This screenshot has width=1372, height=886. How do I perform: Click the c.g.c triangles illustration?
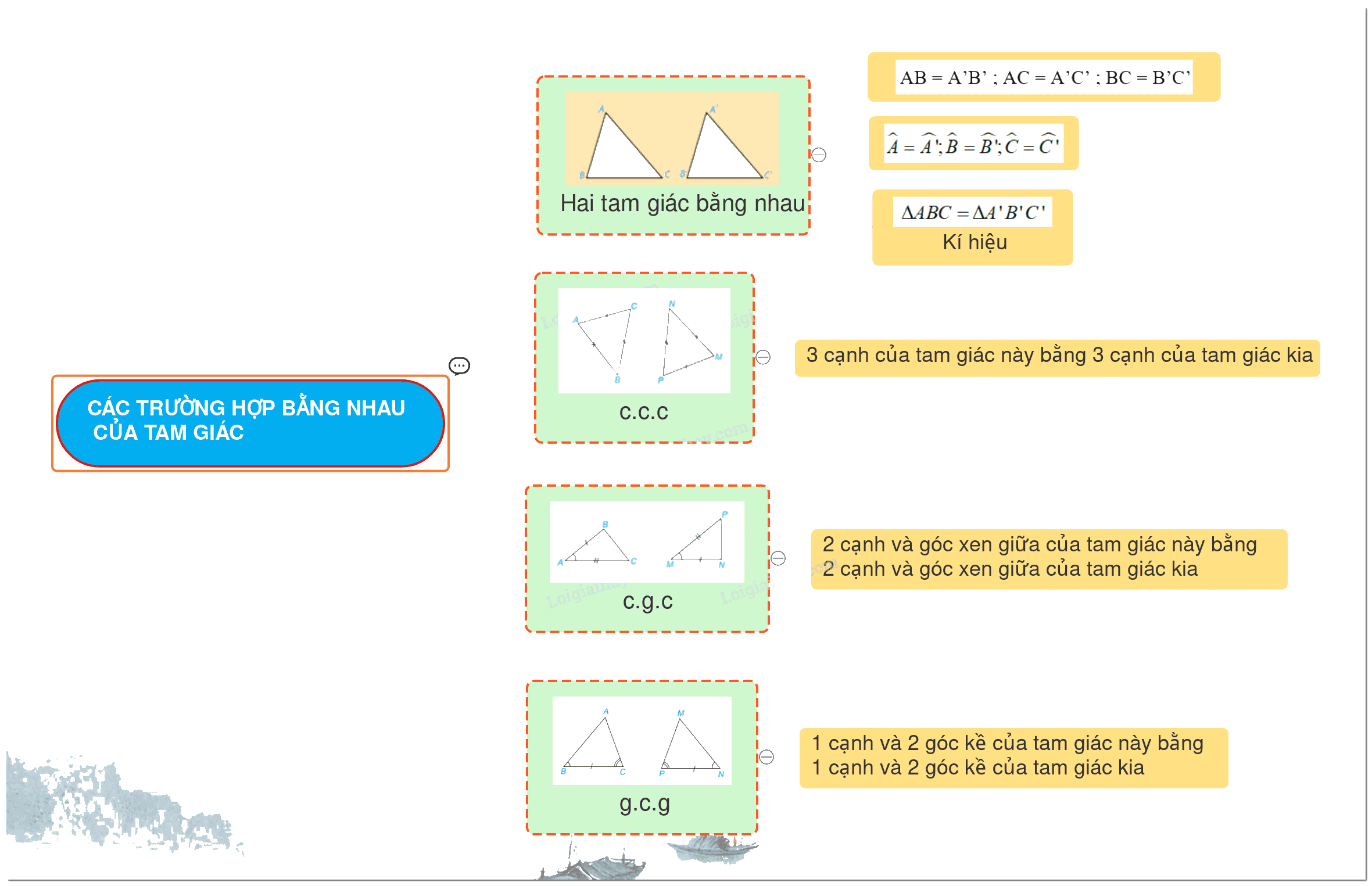coord(647,541)
